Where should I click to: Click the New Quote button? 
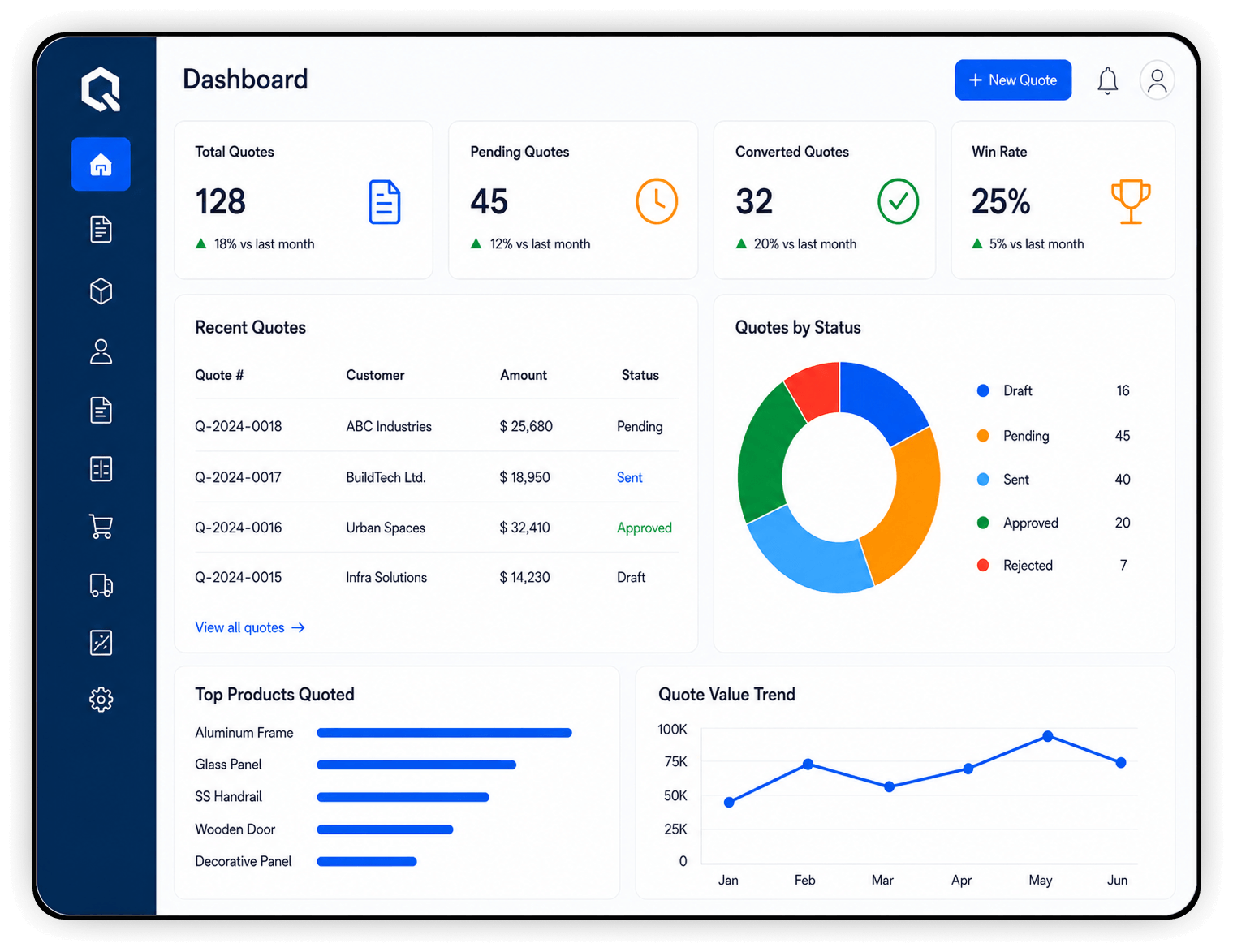click(1013, 80)
